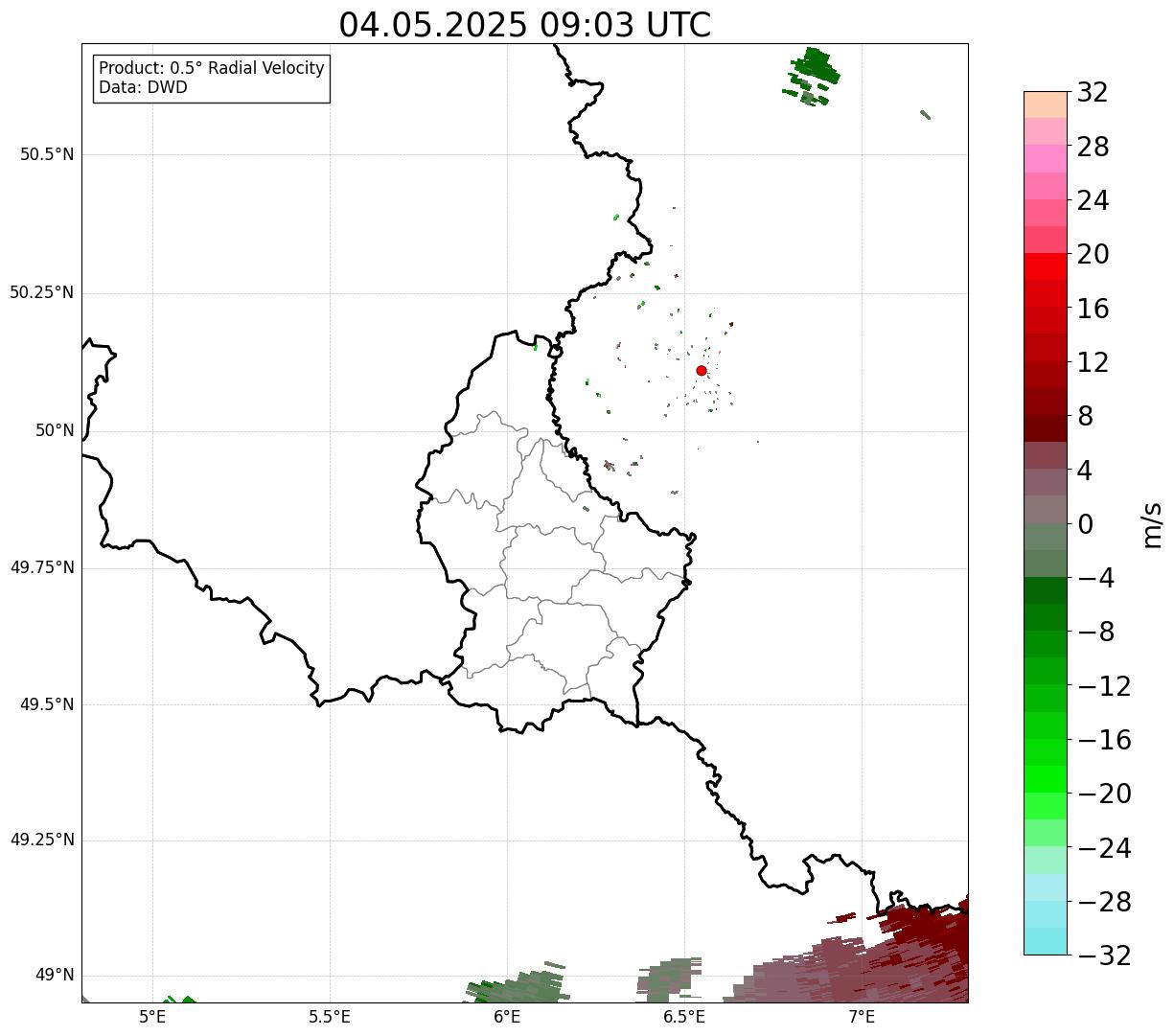The width and height of the screenshot is (1174, 1036).
Task: Click the colorbar tick label 24
Action: [x=1093, y=200]
